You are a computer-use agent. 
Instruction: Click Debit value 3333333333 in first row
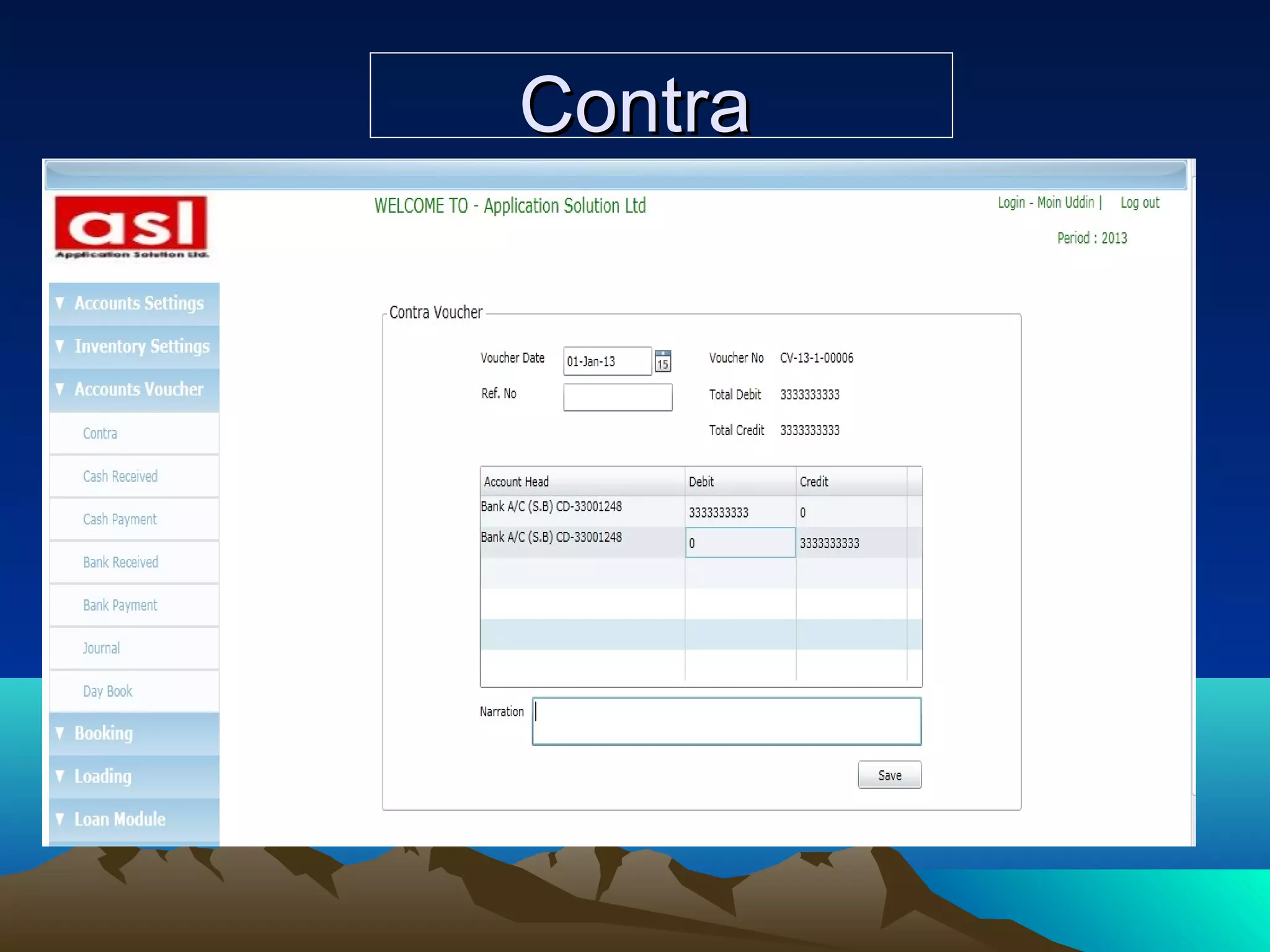pos(719,513)
